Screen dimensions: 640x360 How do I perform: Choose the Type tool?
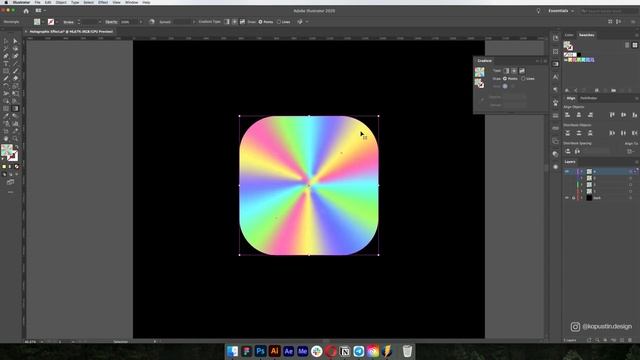coord(6,64)
